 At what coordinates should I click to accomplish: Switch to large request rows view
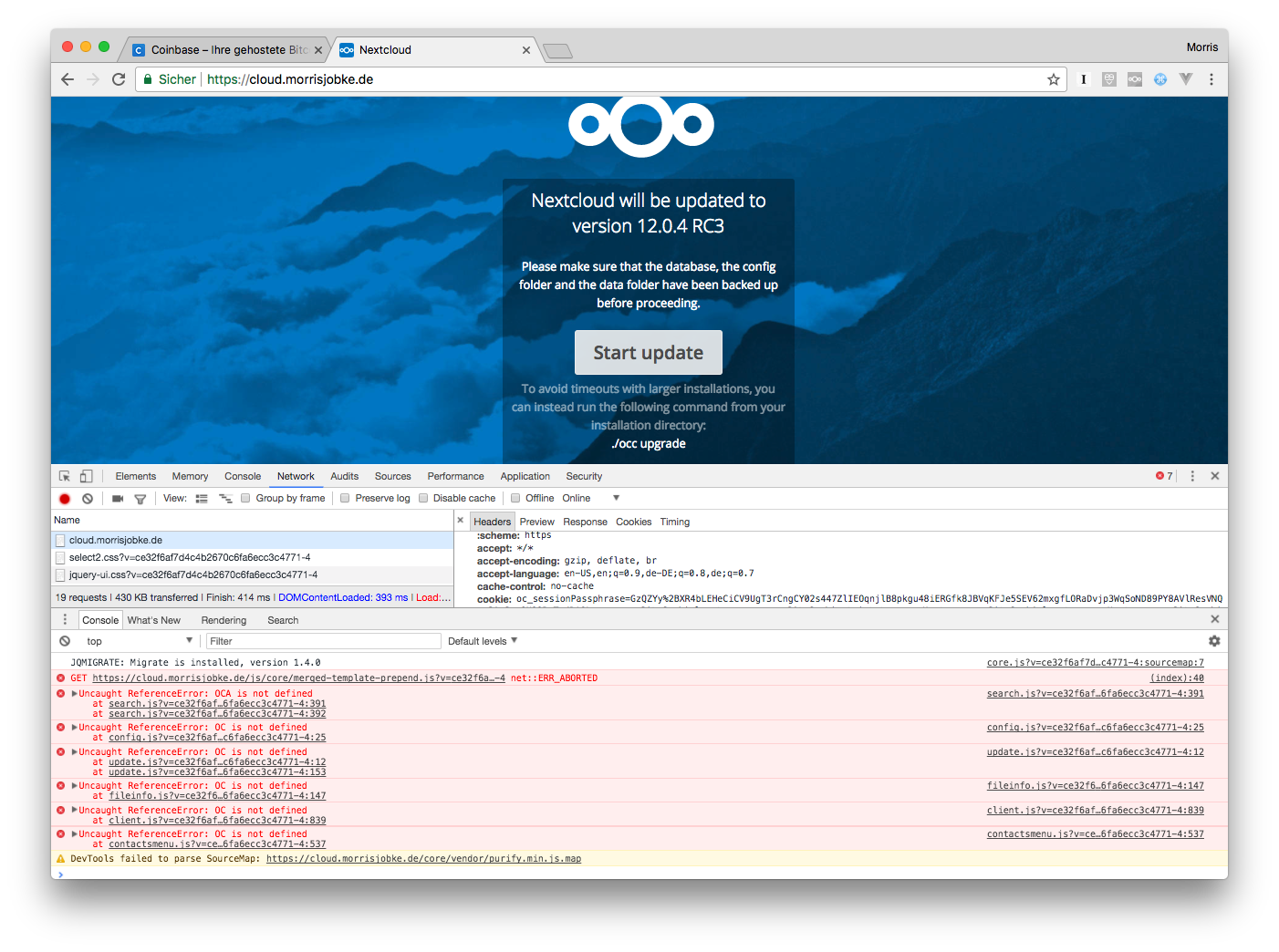(202, 499)
